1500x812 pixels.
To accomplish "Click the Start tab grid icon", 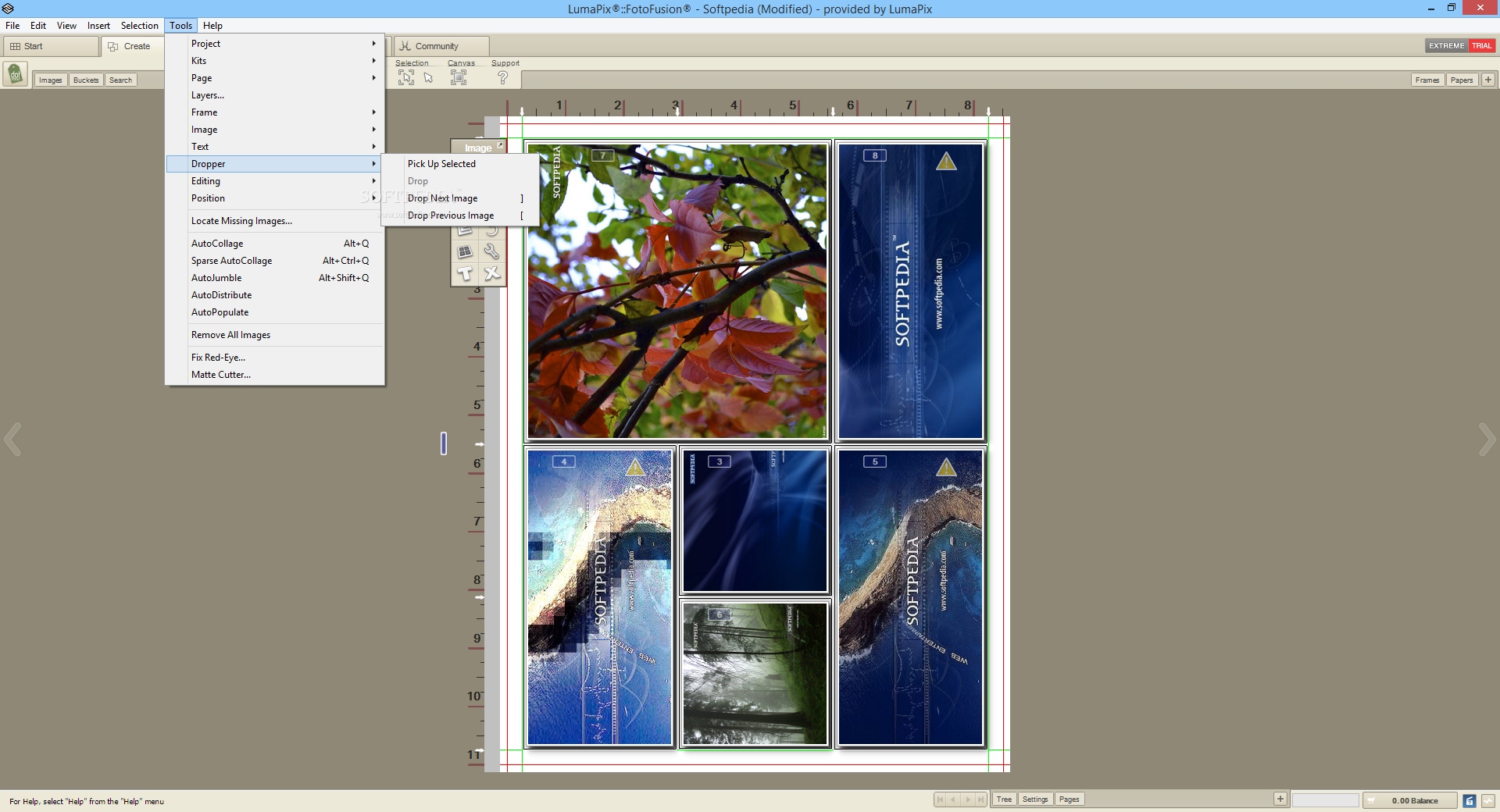I will 15,46.
